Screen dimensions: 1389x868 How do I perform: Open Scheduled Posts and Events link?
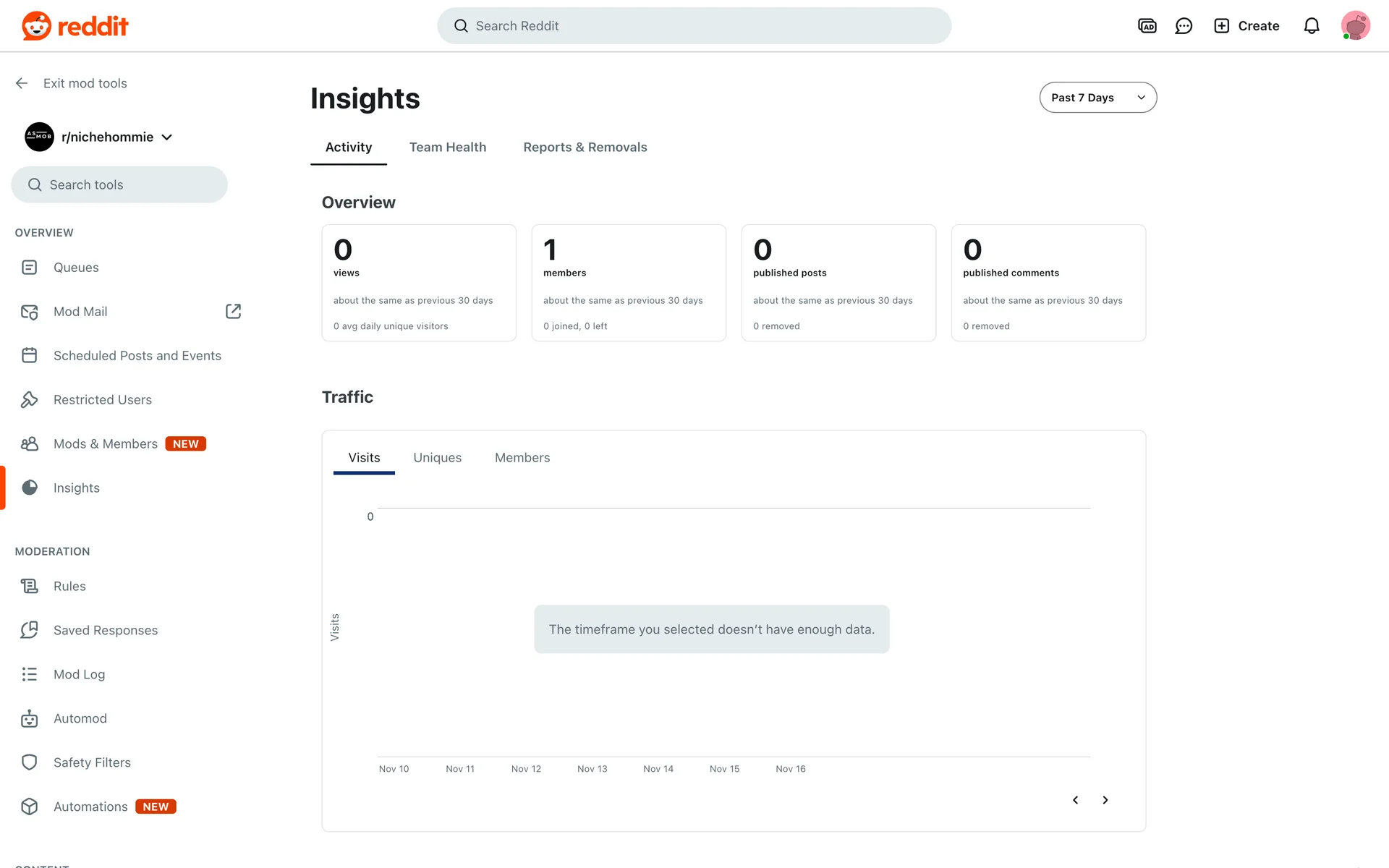tap(137, 355)
